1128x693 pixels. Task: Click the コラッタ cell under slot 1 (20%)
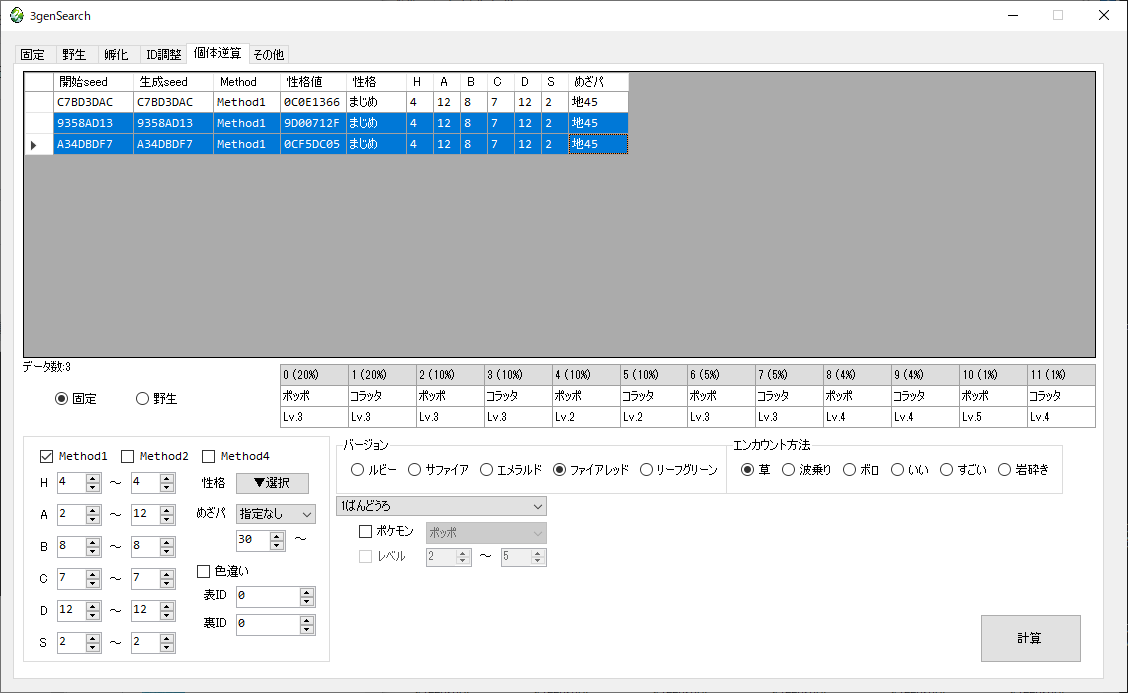coord(382,396)
